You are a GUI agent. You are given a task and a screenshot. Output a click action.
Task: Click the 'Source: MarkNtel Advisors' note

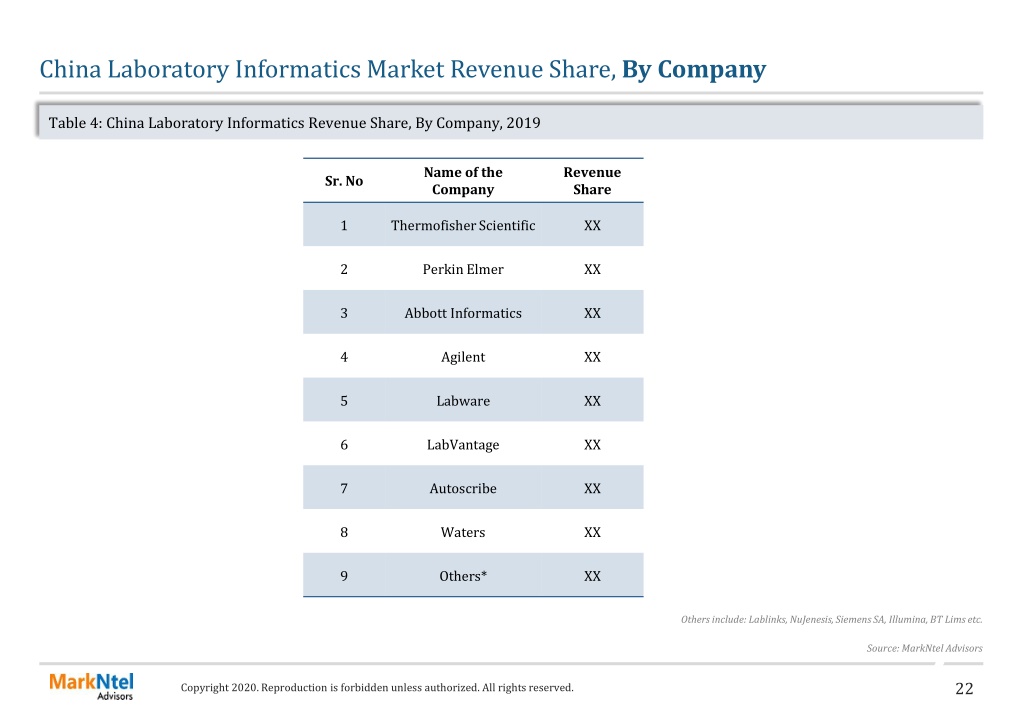click(x=924, y=648)
